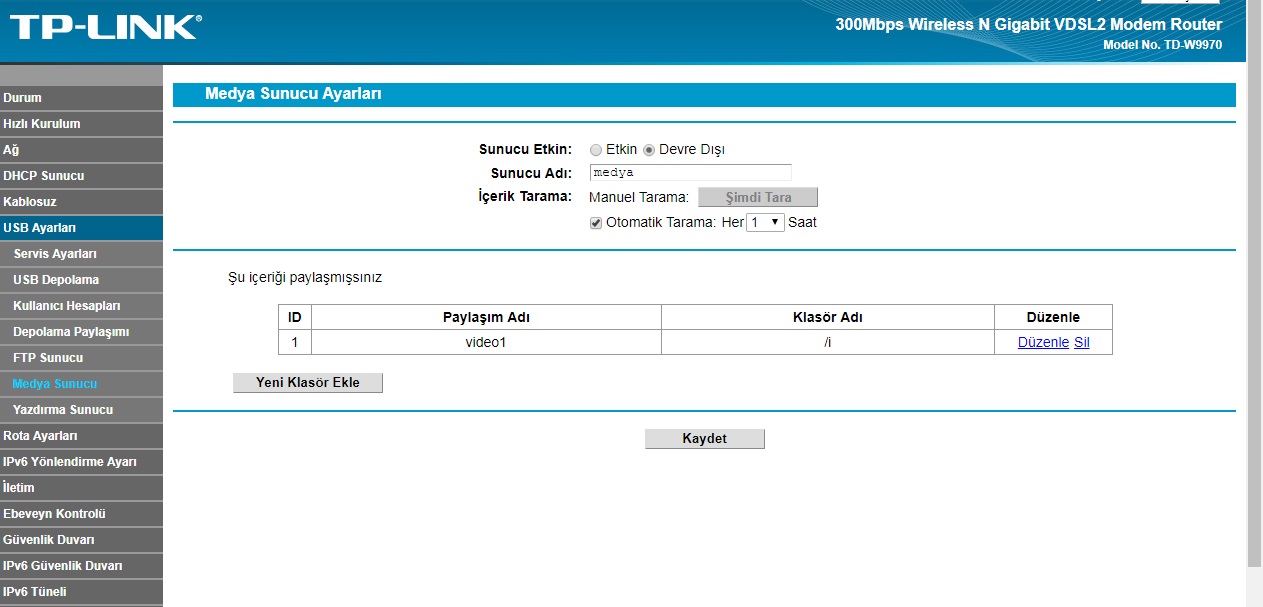This screenshot has height=607, width=1263.
Task: Open the Depolama Paylaşımı submenu item
Action: [x=81, y=332]
